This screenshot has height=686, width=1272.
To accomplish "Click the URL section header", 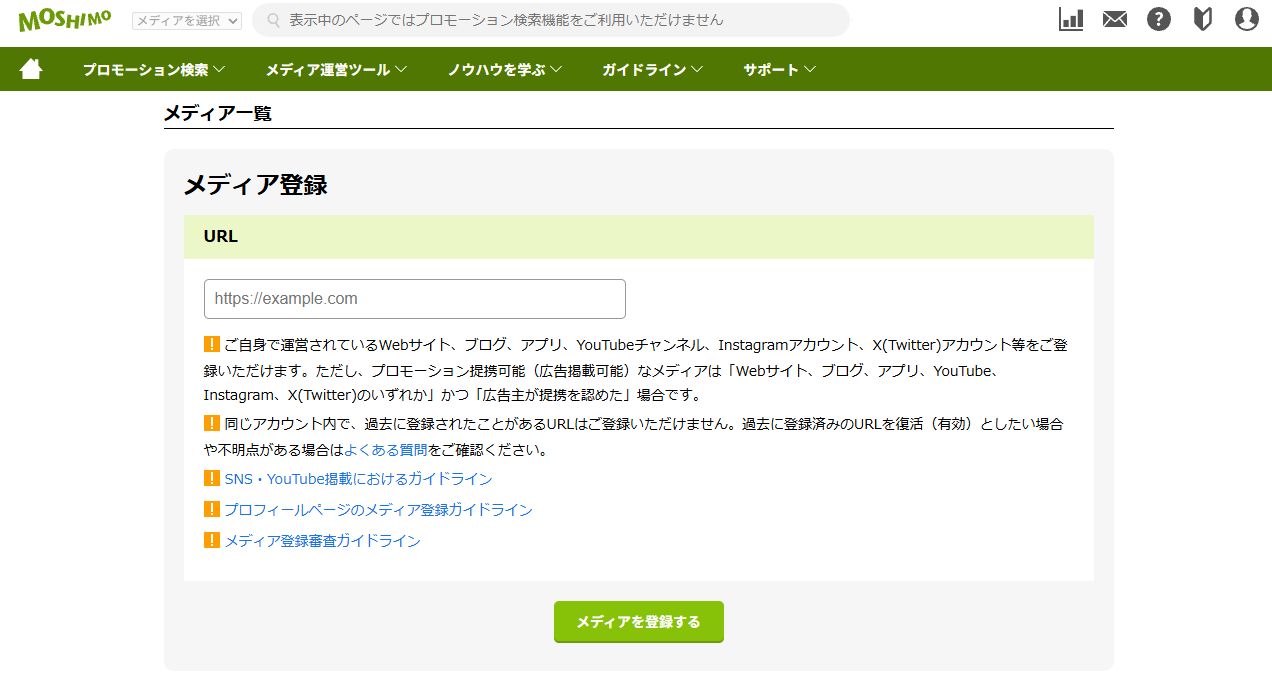I will [x=639, y=237].
